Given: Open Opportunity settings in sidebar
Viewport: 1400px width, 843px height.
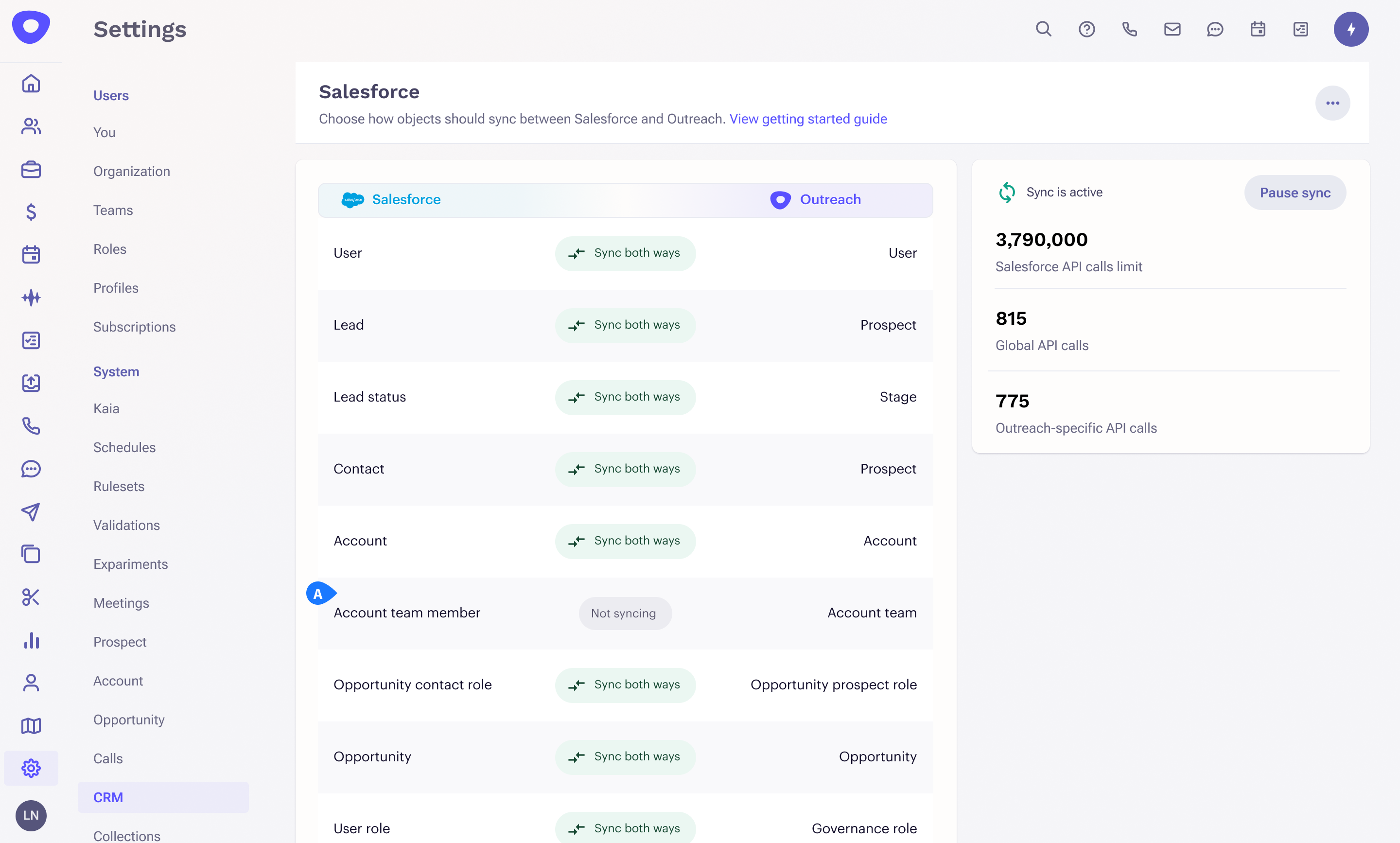Looking at the screenshot, I should (x=129, y=720).
